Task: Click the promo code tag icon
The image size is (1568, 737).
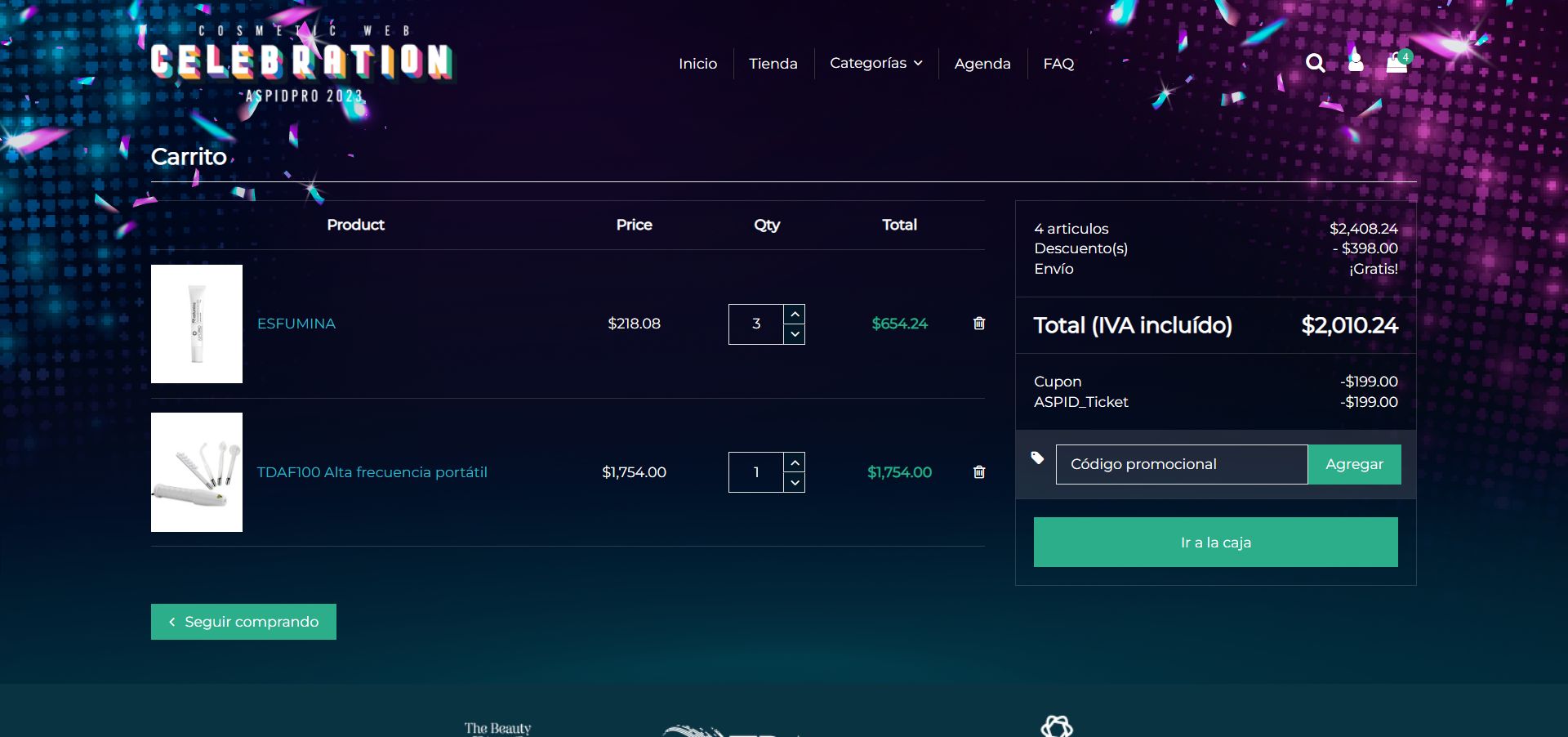Action: [1037, 458]
